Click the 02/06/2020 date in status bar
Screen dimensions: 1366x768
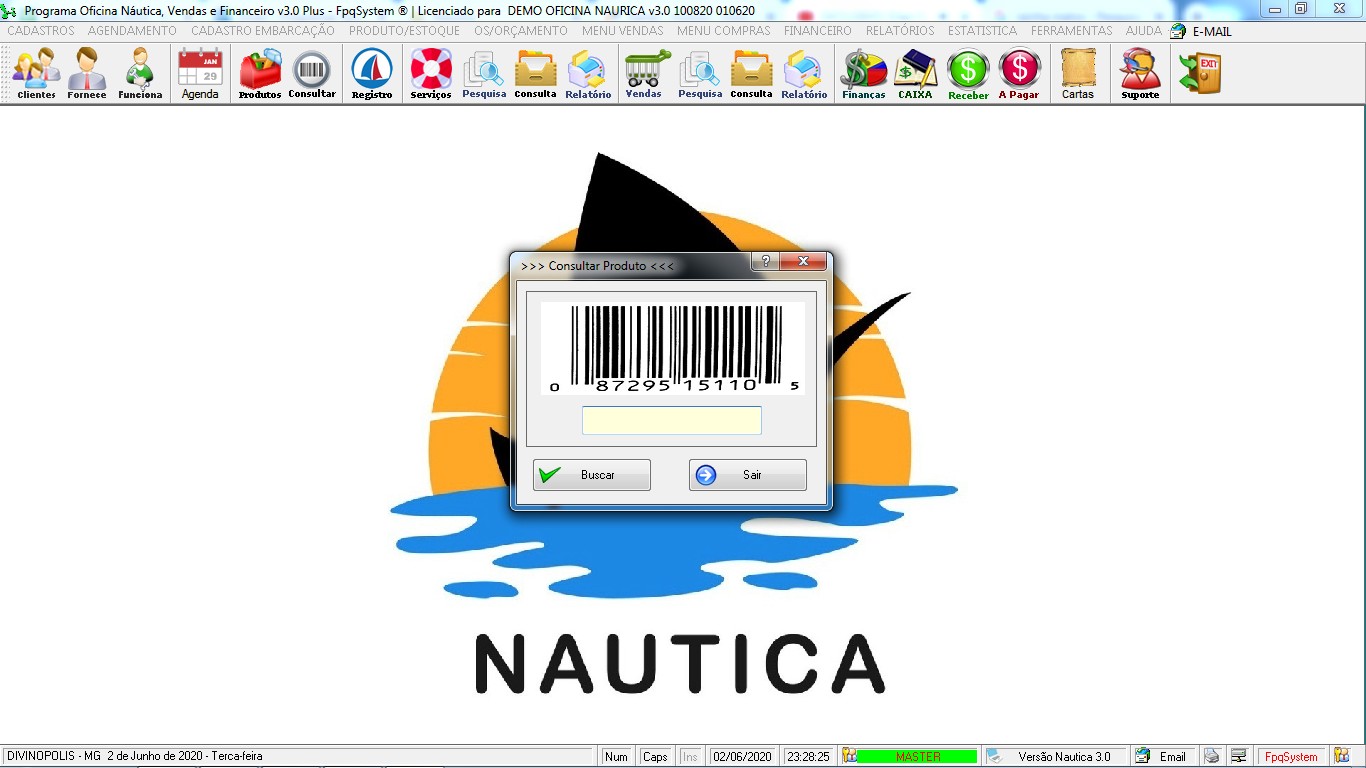pyautogui.click(x=744, y=756)
